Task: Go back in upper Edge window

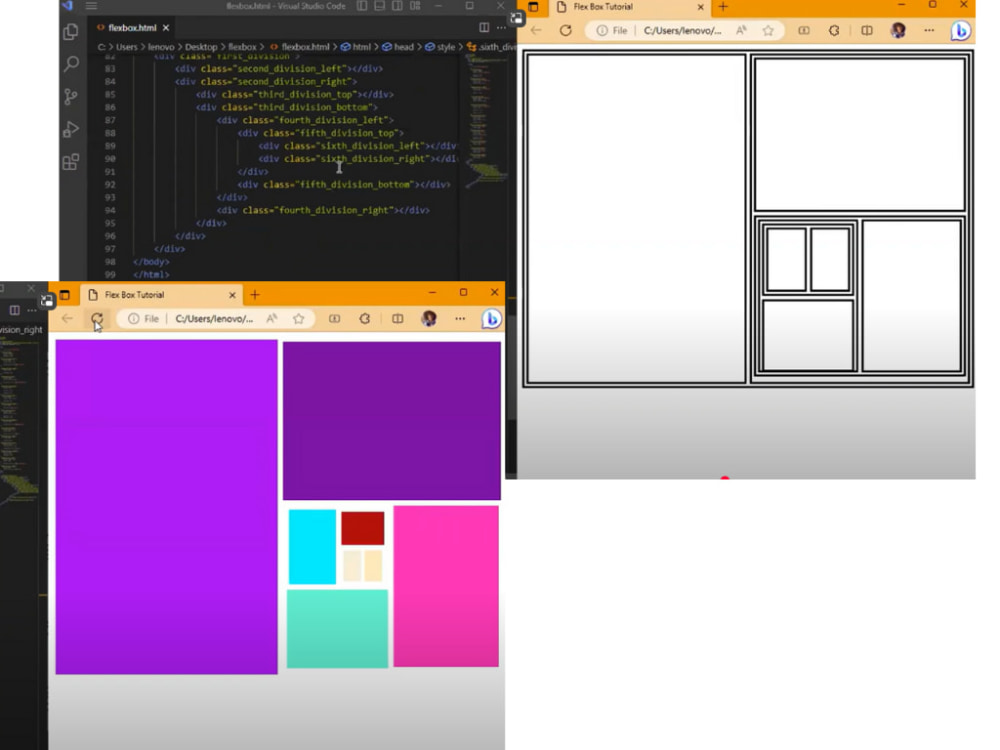Action: (x=536, y=30)
